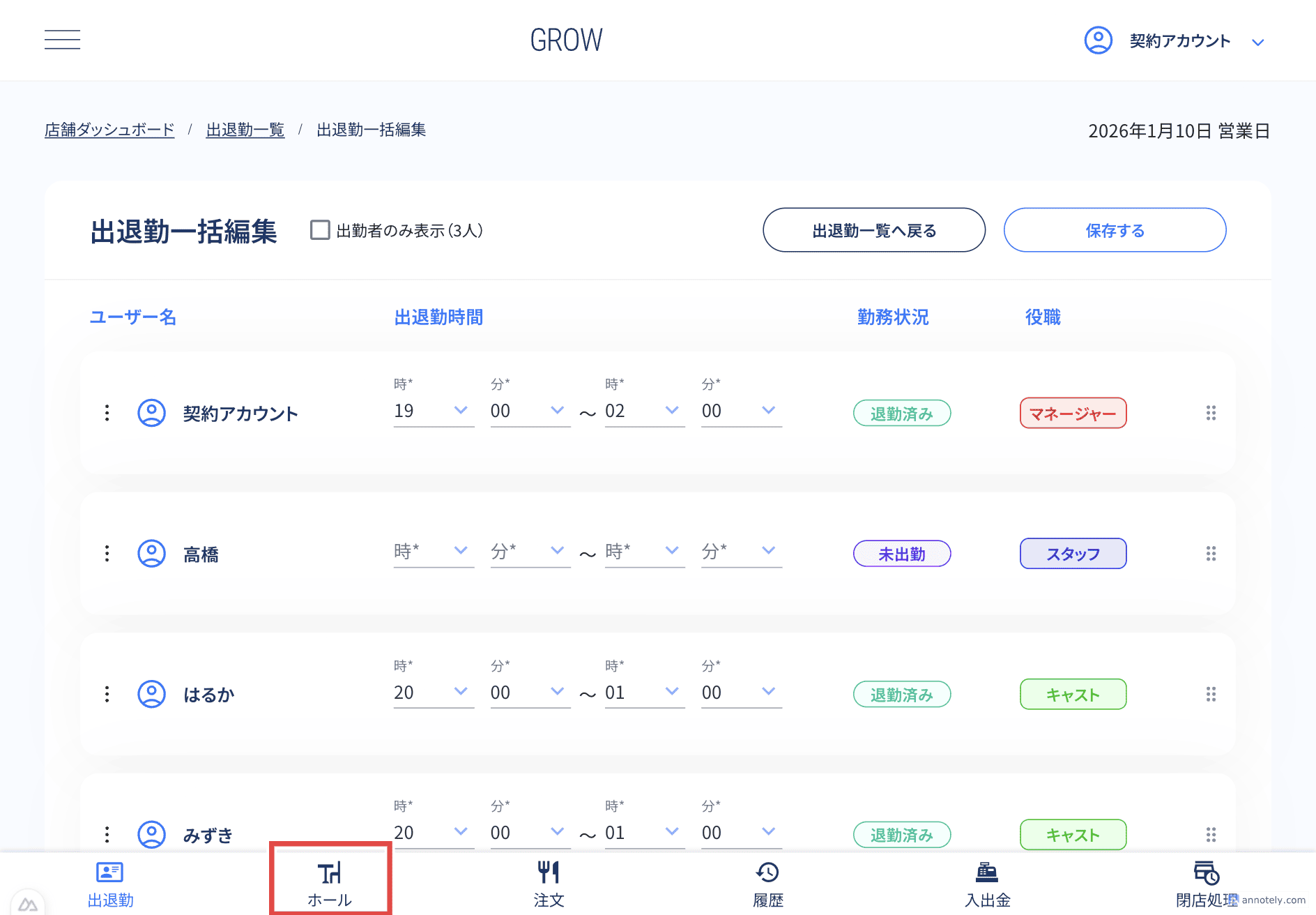The image size is (1316, 915).
Task: Enable 出勤者のみ表示 checkbox
Action: click(320, 229)
